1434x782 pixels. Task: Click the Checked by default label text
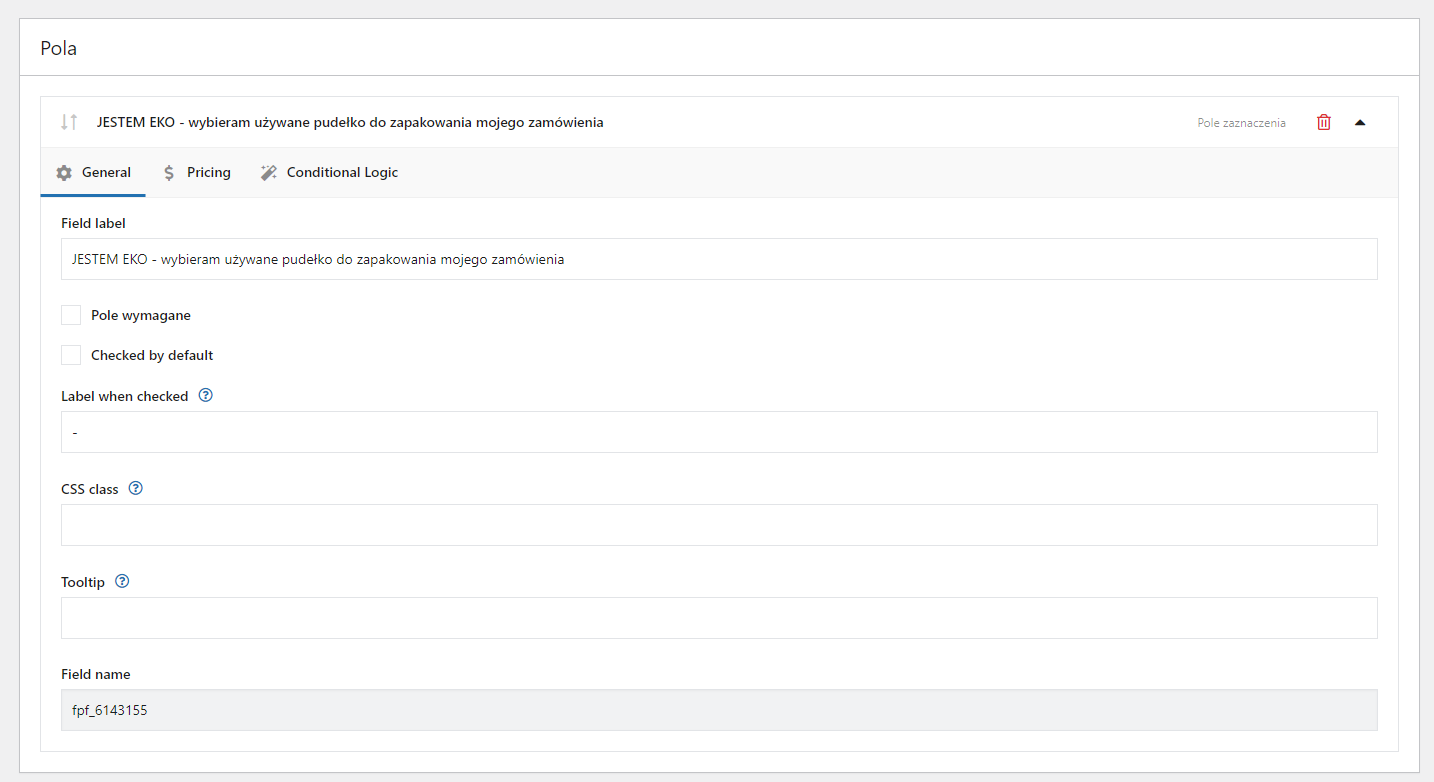[152, 355]
